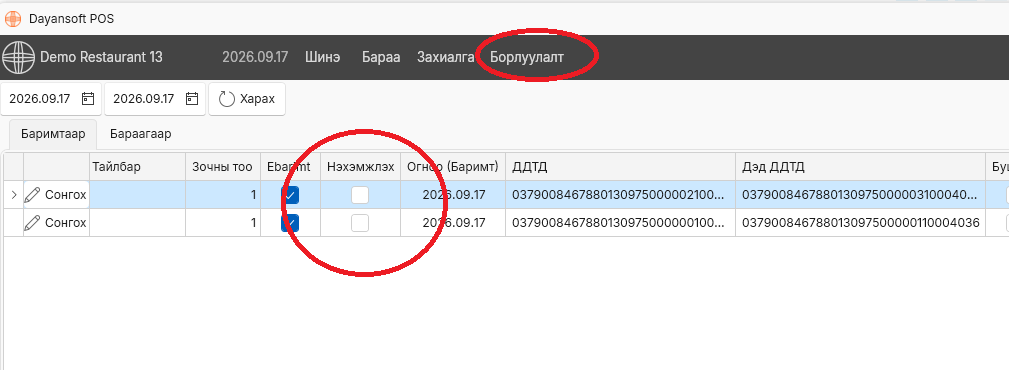
Task: Click second row date cell 2026.09.17
Action: (x=453, y=223)
